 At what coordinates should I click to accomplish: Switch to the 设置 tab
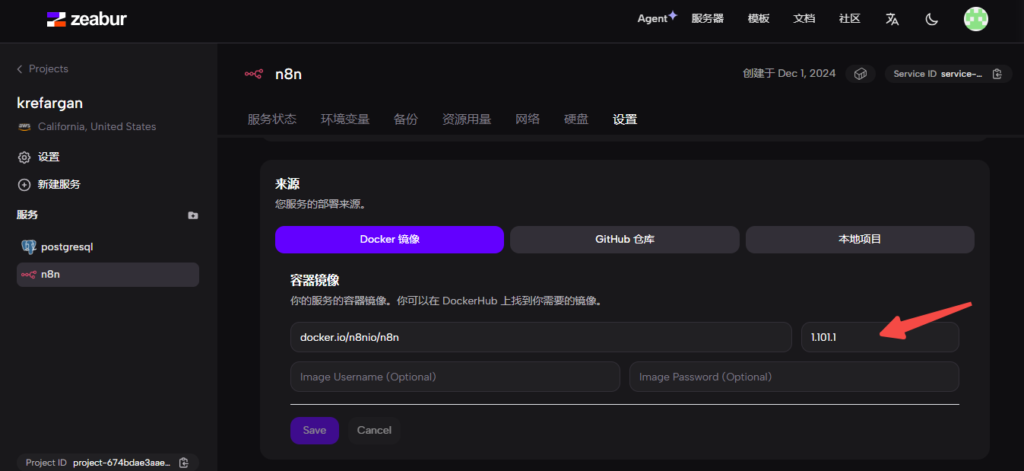pos(625,120)
